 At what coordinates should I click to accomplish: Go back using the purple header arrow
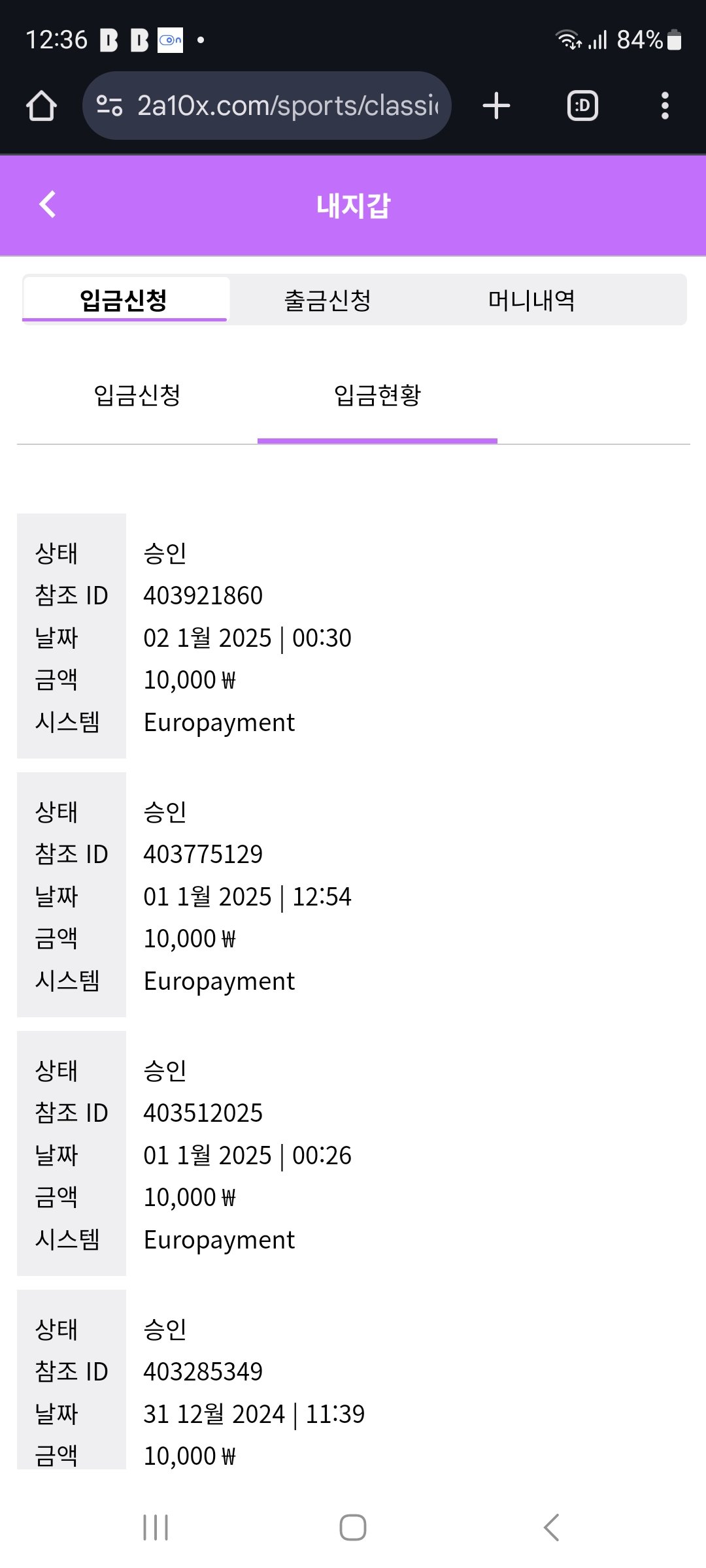[x=48, y=204]
